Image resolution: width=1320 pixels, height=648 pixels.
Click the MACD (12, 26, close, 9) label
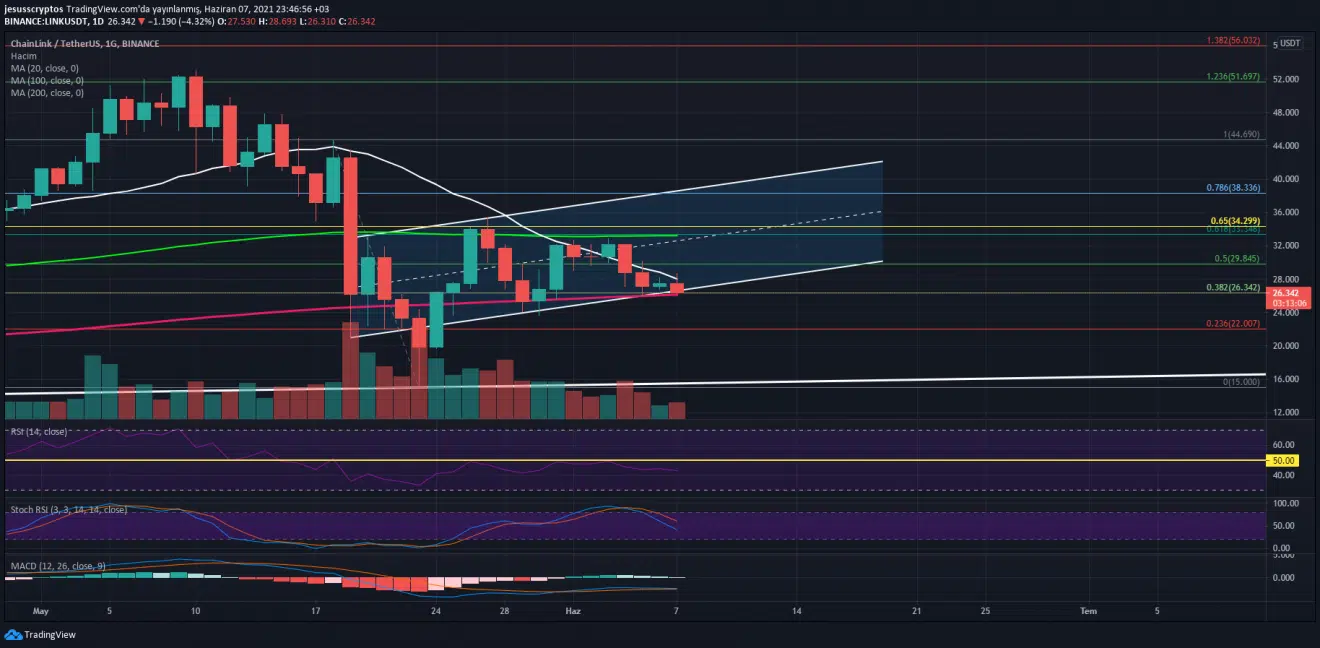click(x=56, y=566)
